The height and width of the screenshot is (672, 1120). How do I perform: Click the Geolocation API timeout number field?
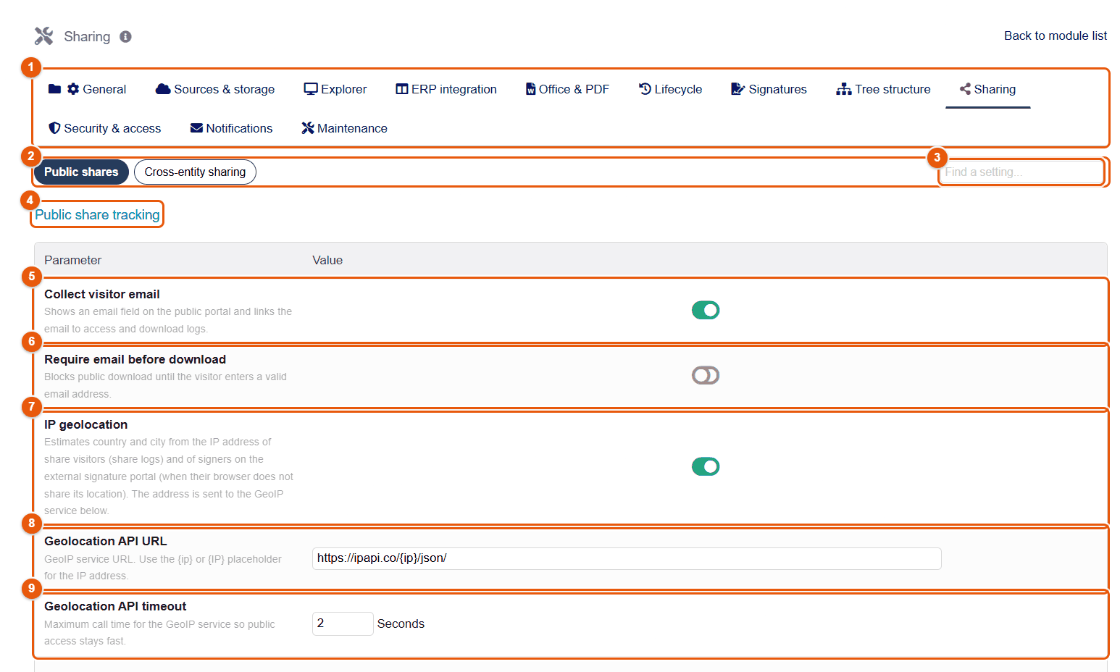click(x=342, y=623)
